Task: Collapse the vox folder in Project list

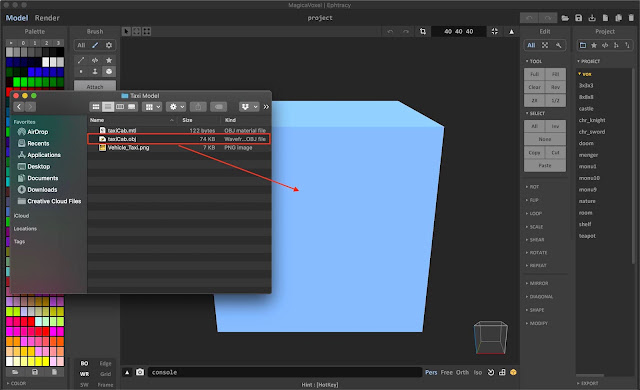Action: tap(584, 74)
